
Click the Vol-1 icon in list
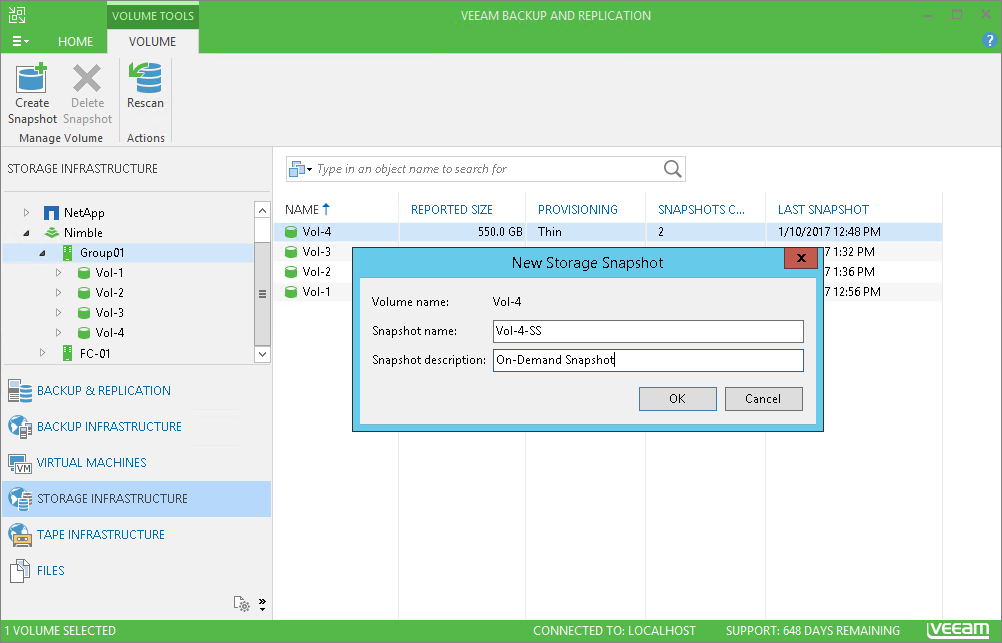(291, 292)
